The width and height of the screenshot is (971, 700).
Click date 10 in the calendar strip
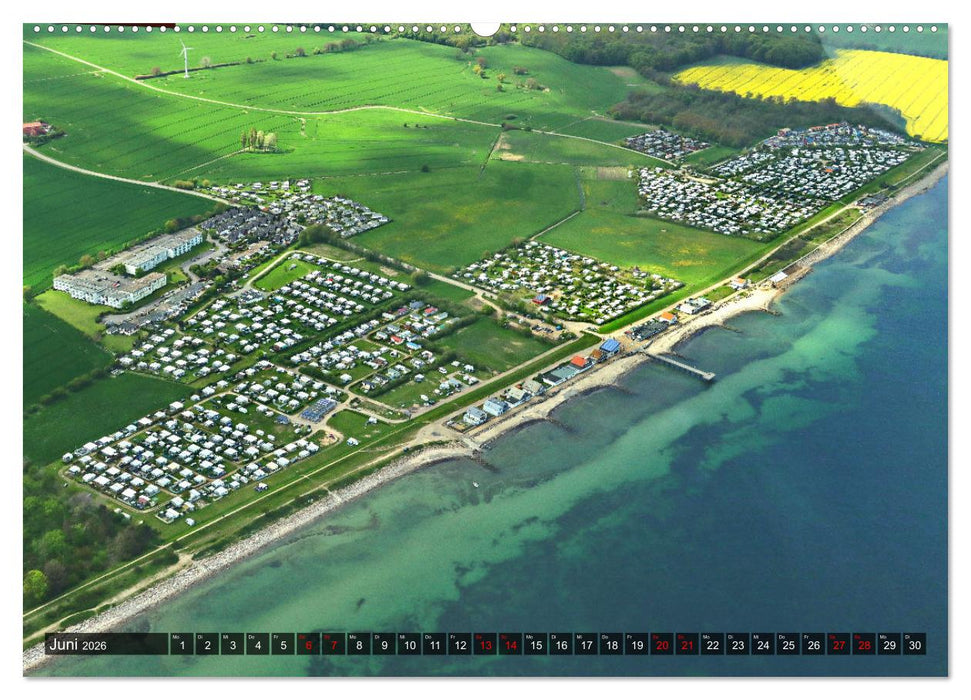409,644
